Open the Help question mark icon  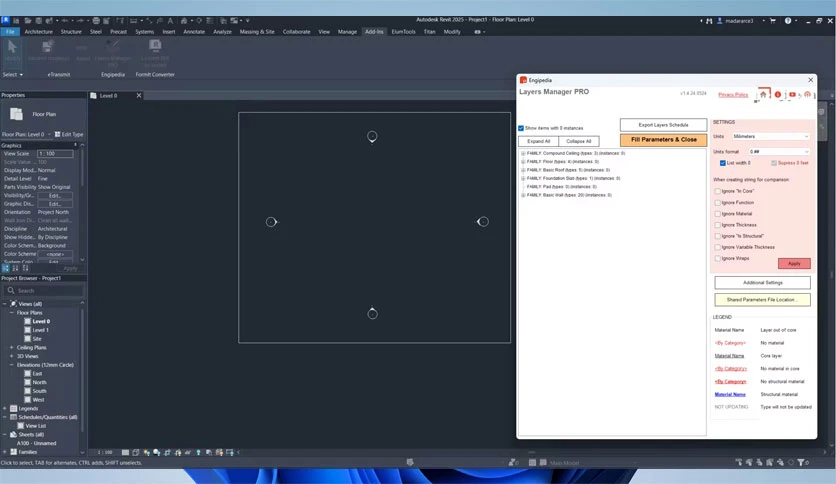[787, 21]
